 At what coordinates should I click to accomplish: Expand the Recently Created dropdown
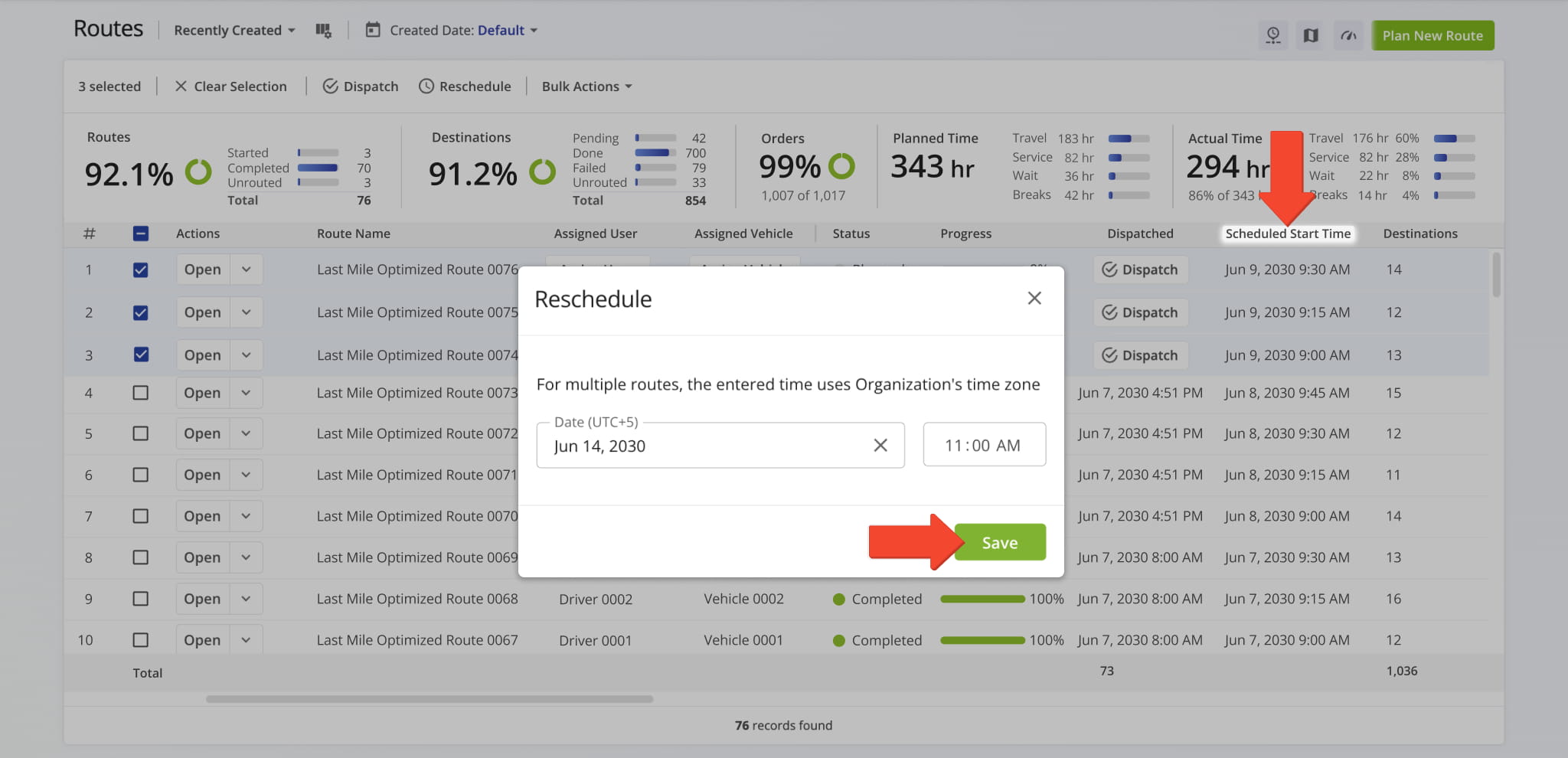pos(234,31)
